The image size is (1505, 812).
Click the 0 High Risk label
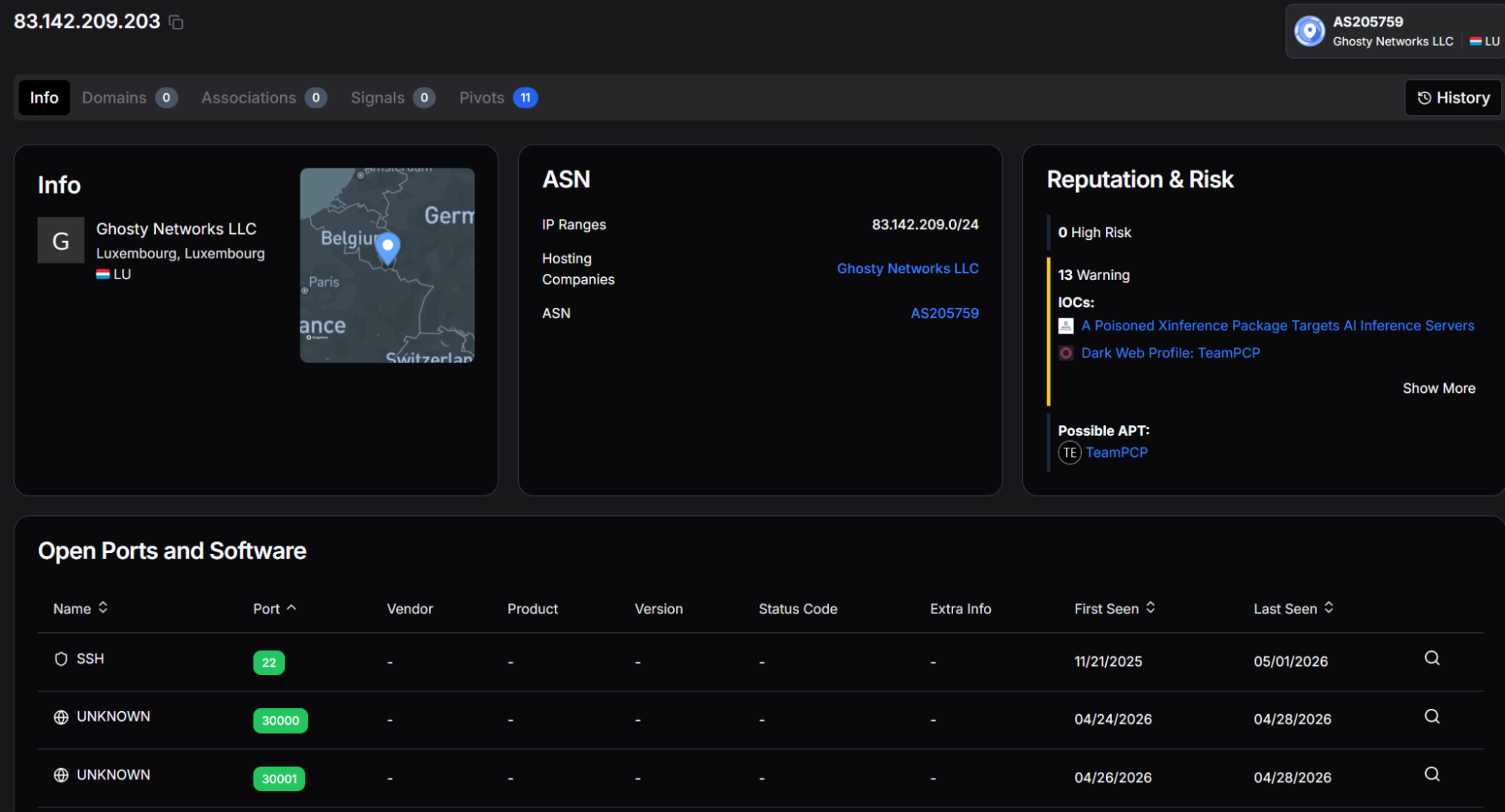(1095, 233)
